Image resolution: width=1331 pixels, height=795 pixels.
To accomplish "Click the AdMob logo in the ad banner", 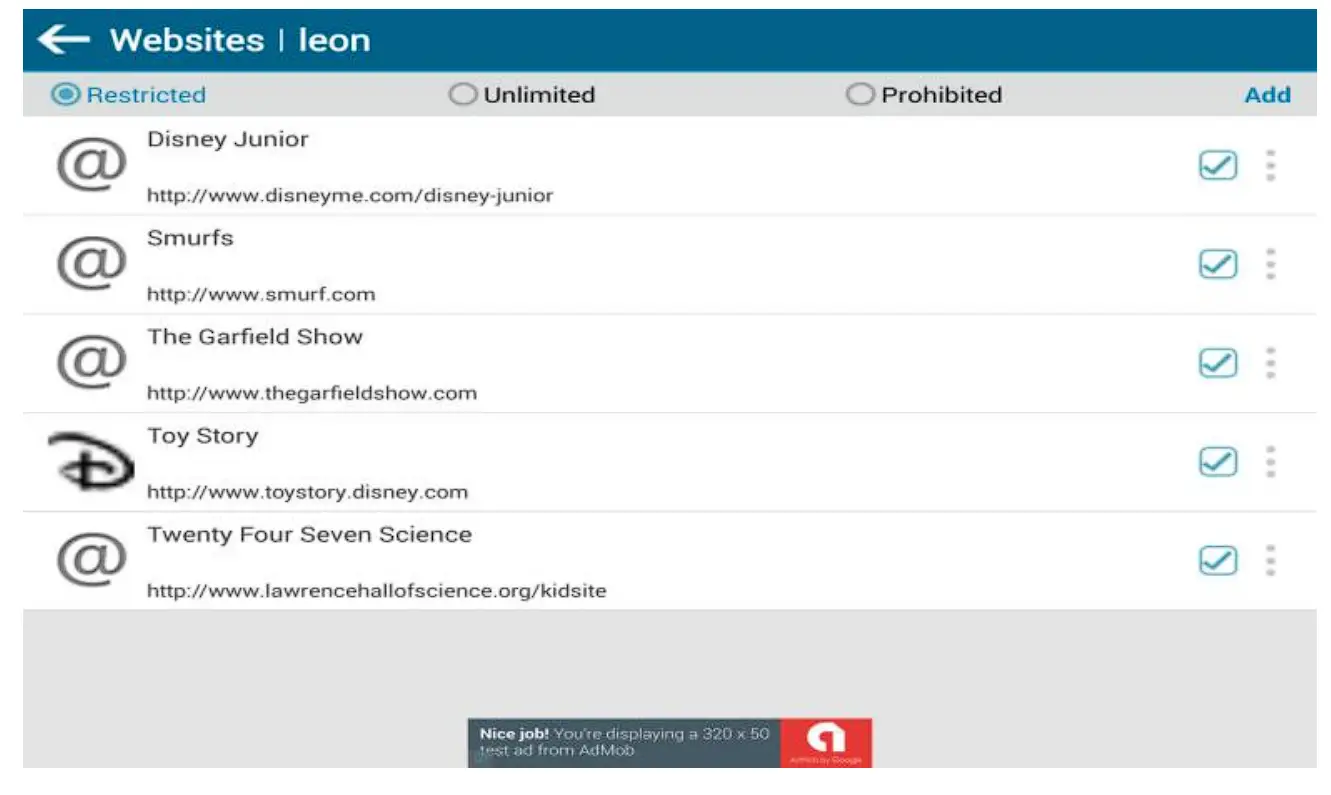I will (x=825, y=742).
